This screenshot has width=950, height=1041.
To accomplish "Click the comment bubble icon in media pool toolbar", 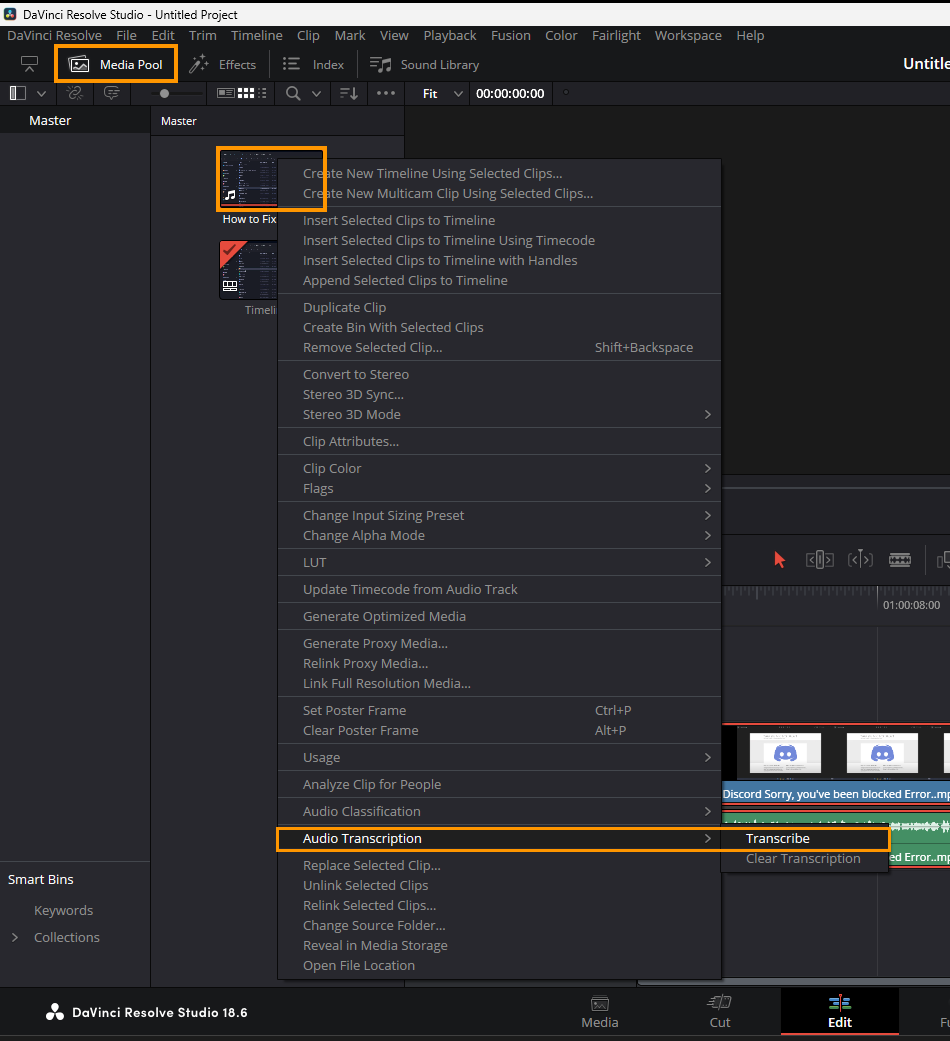I will 112,94.
